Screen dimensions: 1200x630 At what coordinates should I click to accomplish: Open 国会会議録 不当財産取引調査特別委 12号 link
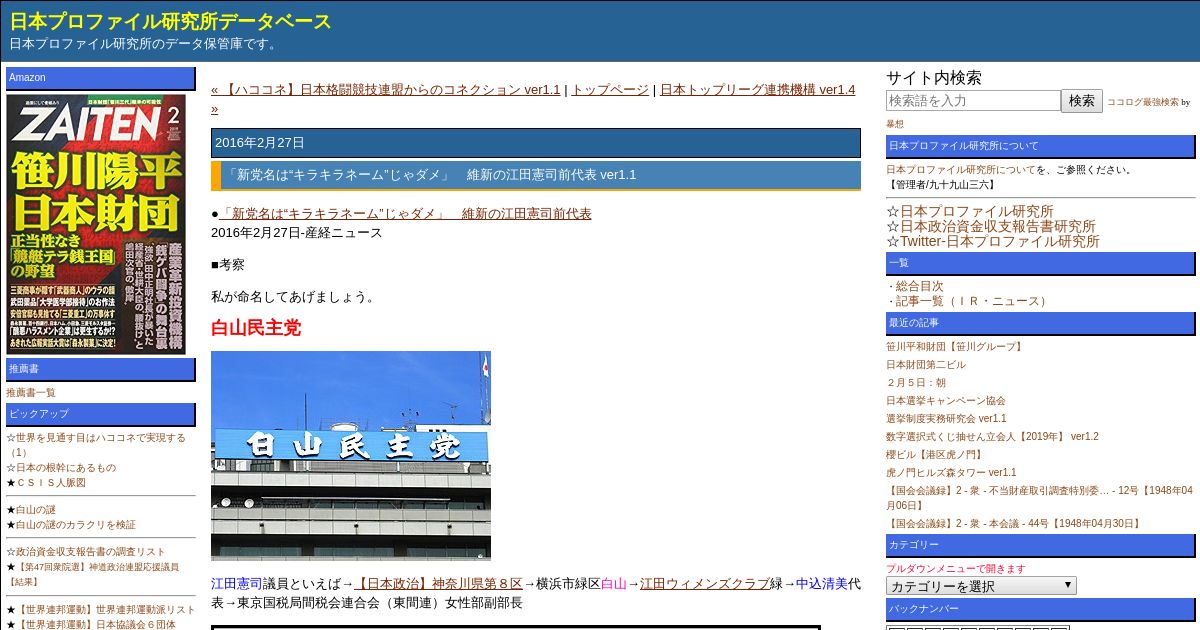click(x=1039, y=497)
